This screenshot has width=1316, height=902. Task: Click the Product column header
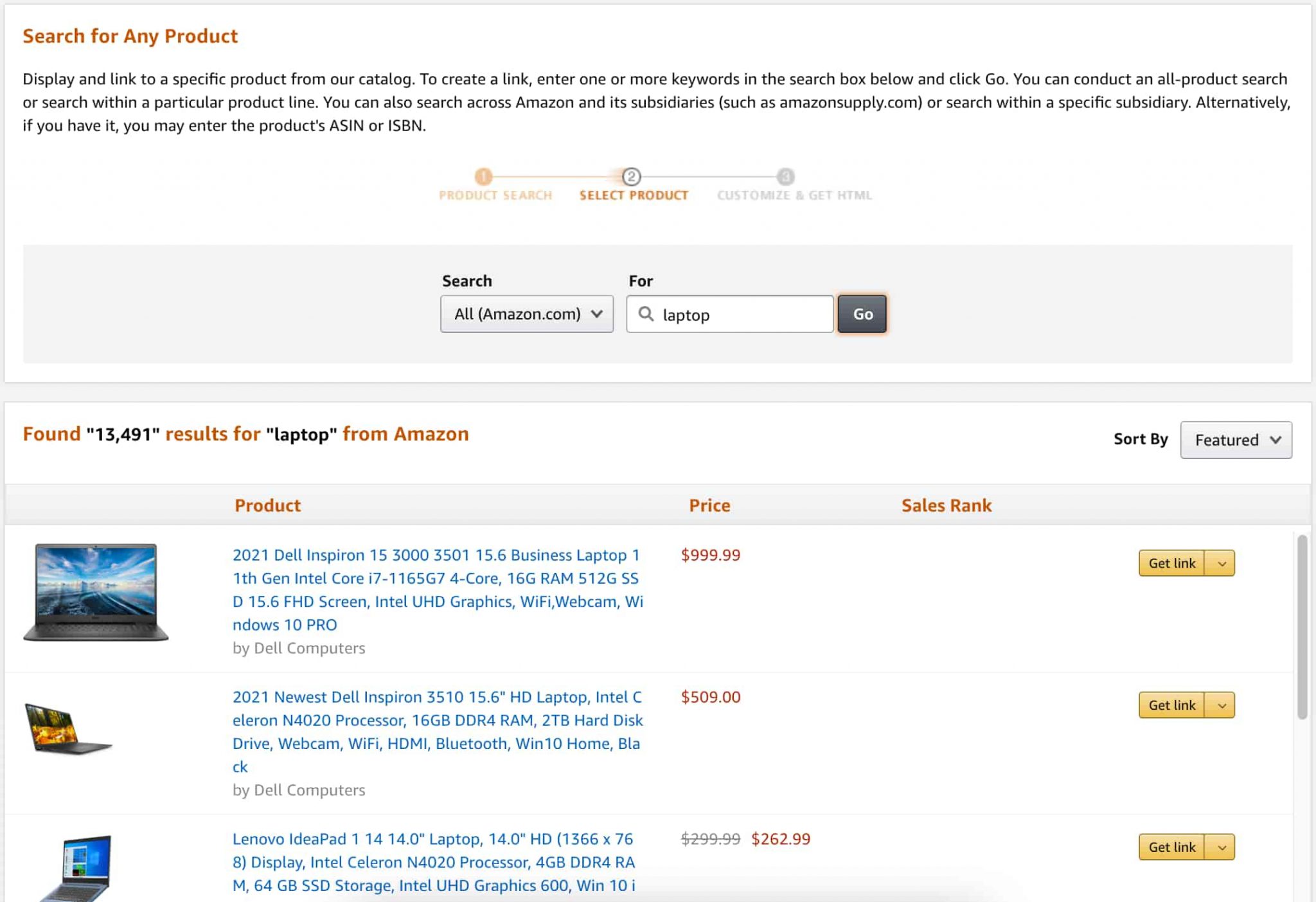tap(267, 505)
